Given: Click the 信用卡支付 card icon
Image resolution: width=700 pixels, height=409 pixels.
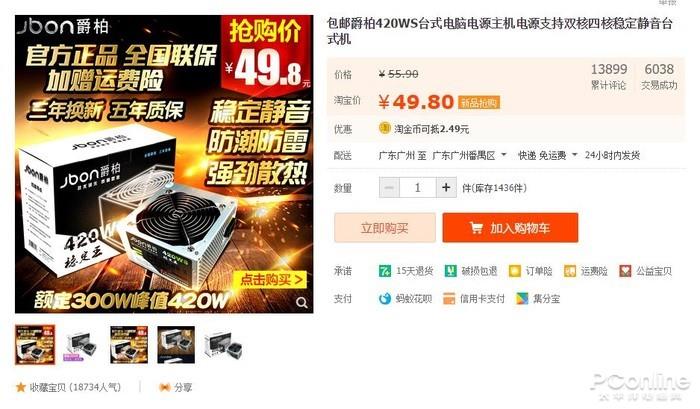Looking at the screenshot, I should pyautogui.click(x=449, y=299).
